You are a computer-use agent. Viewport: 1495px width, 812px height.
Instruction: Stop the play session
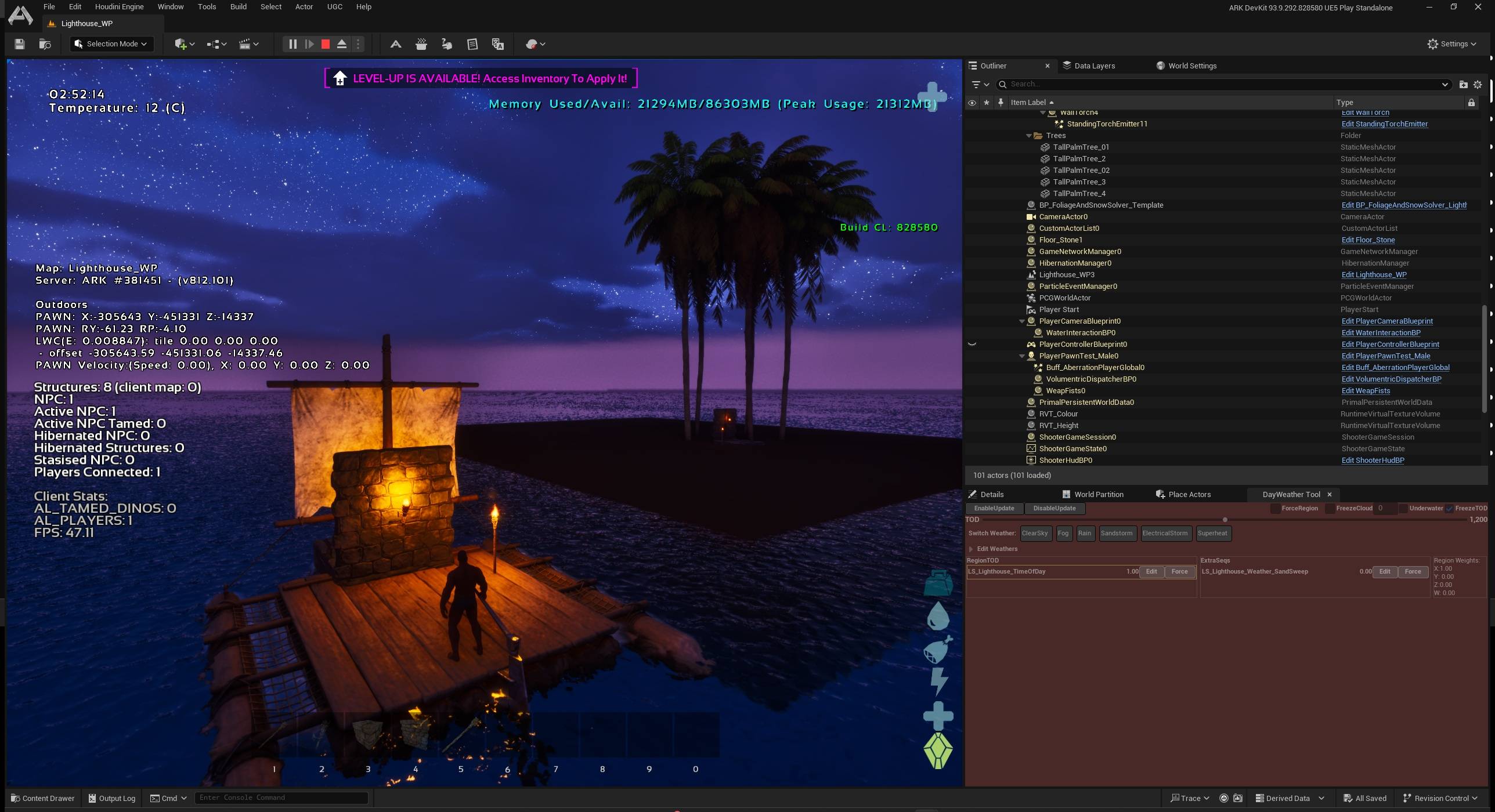coord(326,44)
